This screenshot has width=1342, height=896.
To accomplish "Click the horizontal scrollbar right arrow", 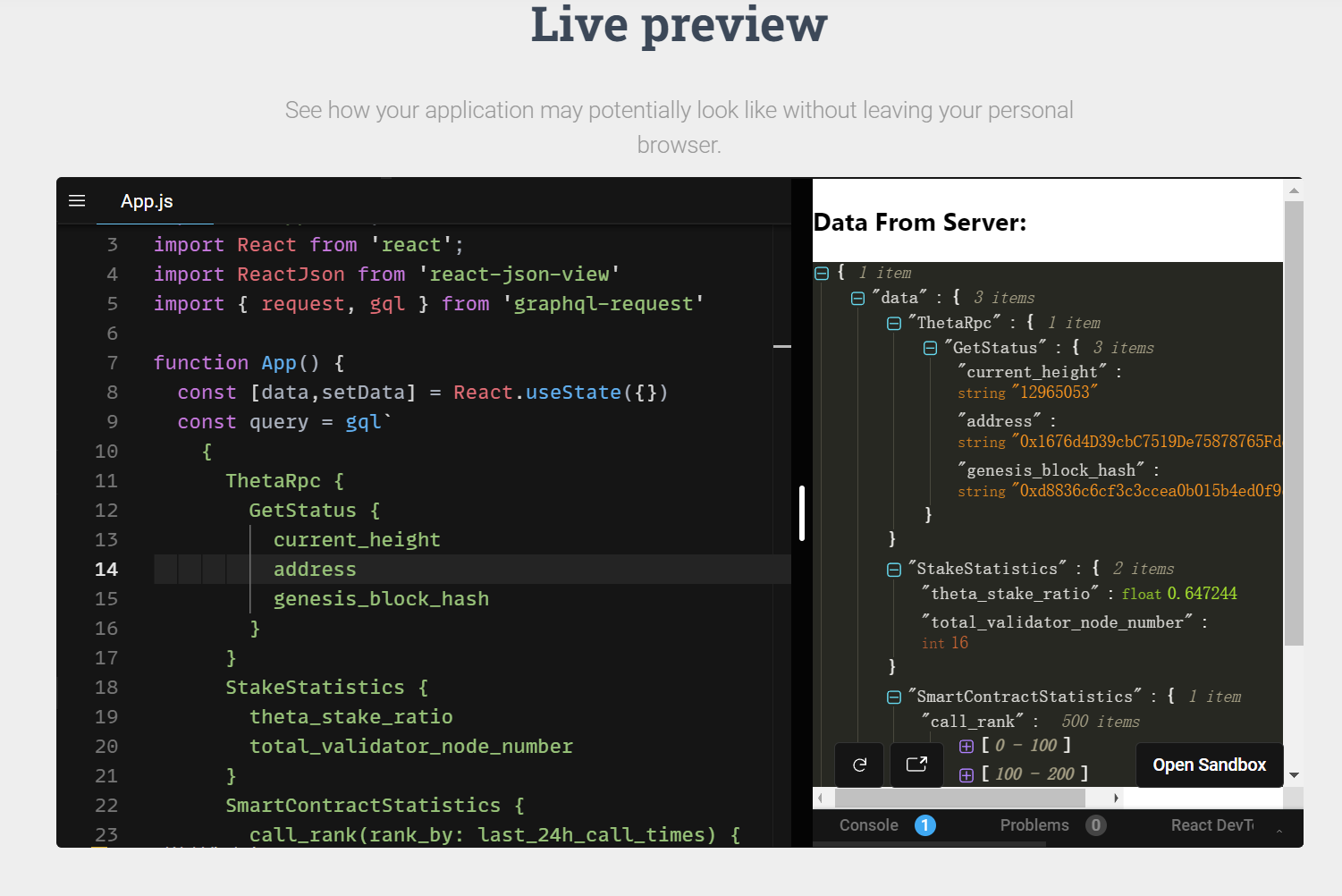I will tap(1116, 798).
